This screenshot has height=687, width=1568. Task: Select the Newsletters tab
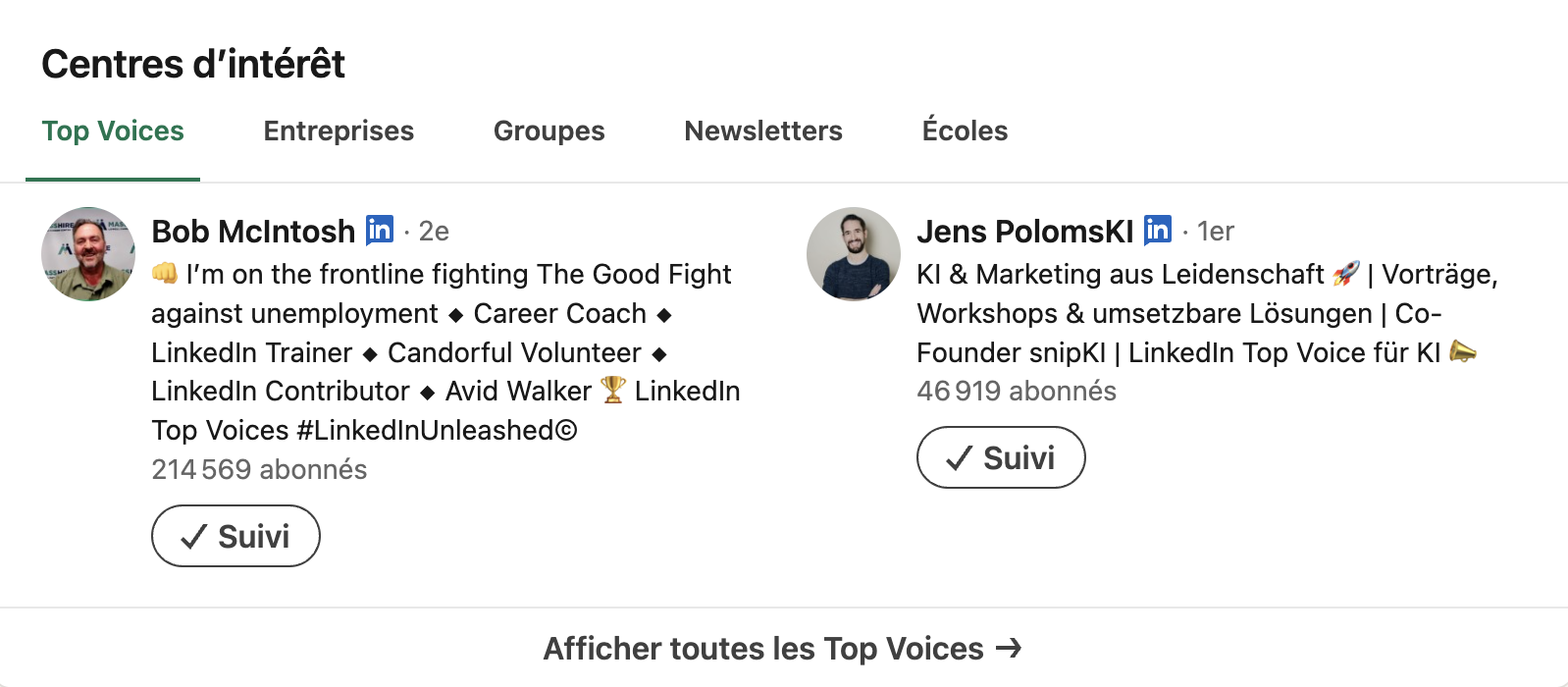coord(763,131)
